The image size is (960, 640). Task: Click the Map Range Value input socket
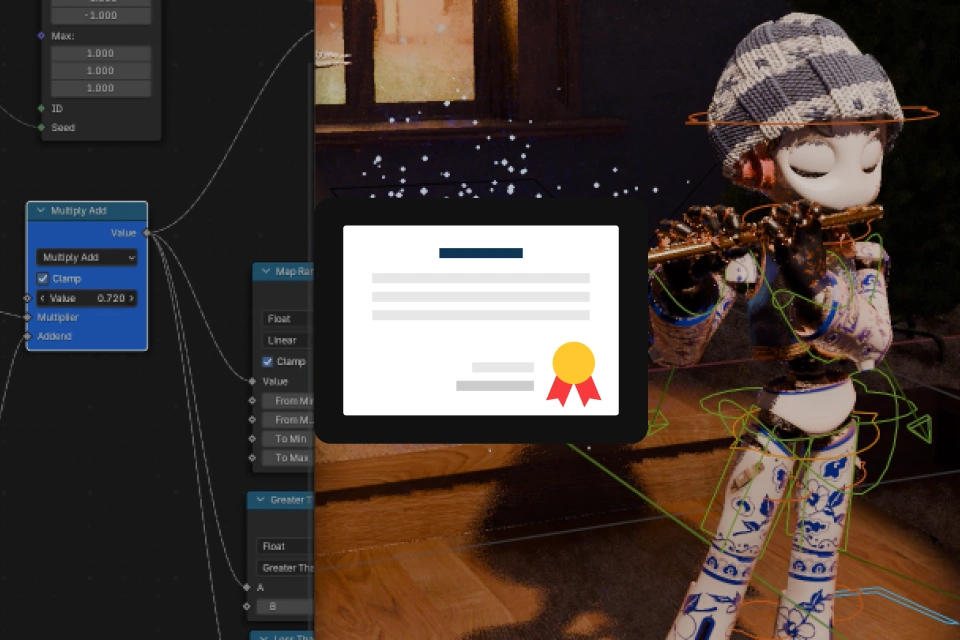point(252,382)
